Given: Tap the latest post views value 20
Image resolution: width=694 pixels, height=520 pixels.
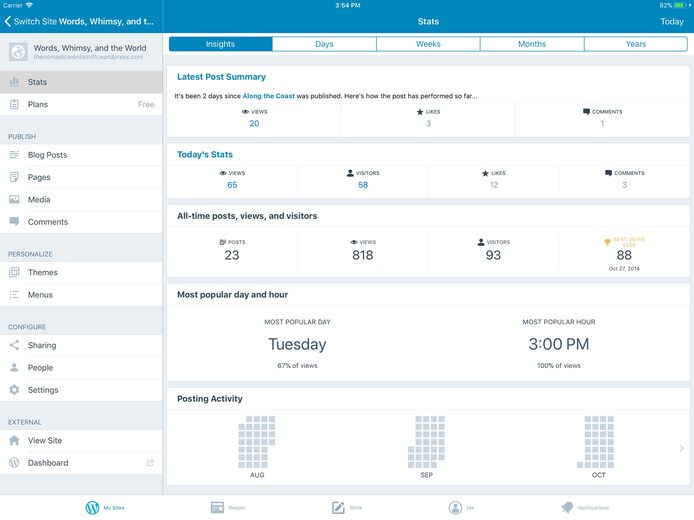Looking at the screenshot, I should coord(254,123).
